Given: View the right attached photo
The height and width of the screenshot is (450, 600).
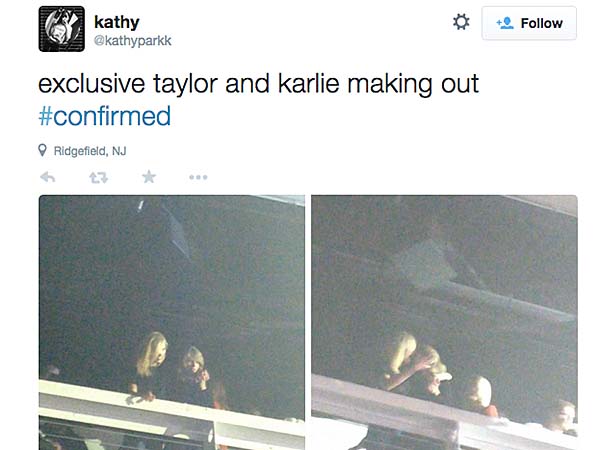Looking at the screenshot, I should click(x=444, y=323).
